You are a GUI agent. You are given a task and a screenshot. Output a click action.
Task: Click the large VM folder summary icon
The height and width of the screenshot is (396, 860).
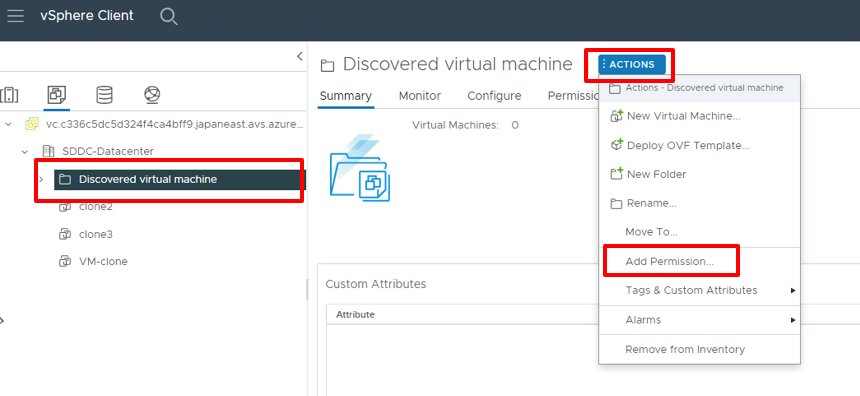coord(360,169)
